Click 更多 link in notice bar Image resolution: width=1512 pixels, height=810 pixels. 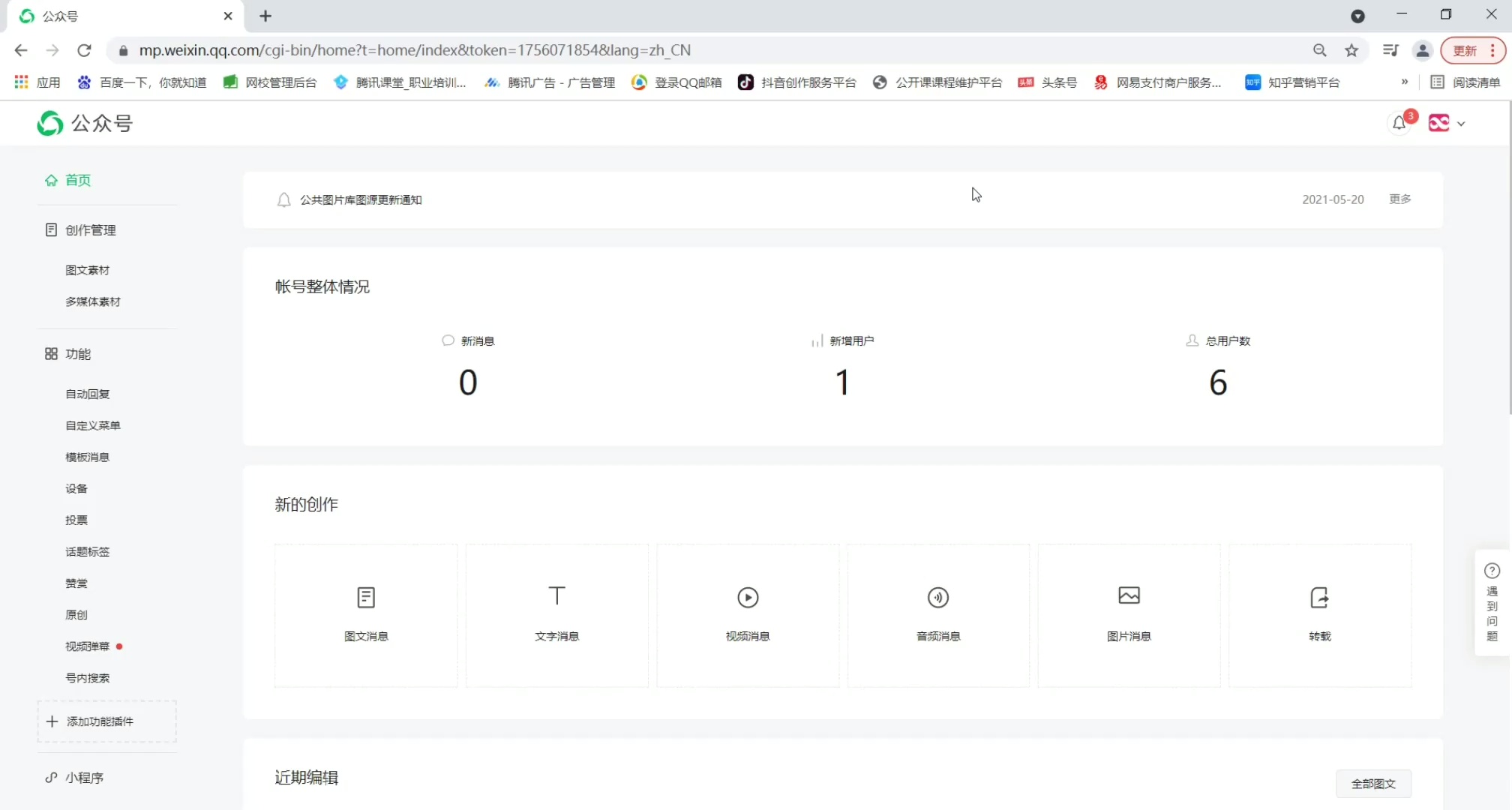[1399, 199]
